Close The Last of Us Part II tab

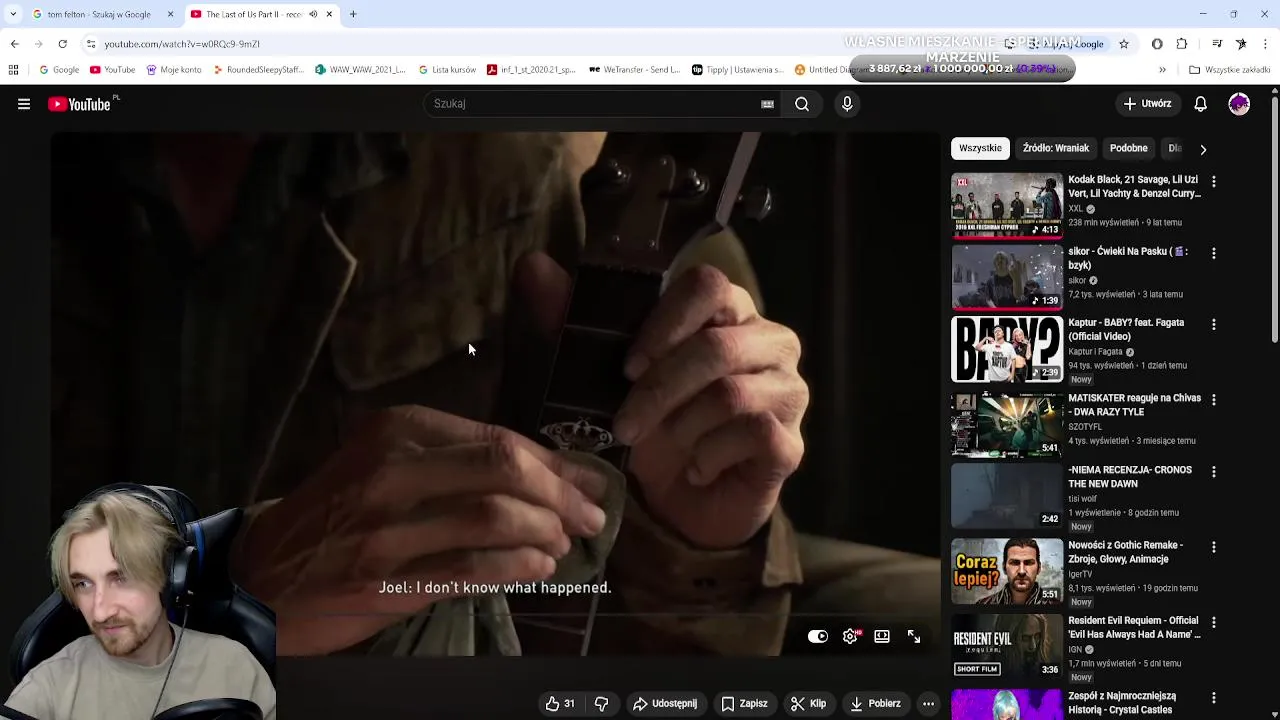click(329, 14)
